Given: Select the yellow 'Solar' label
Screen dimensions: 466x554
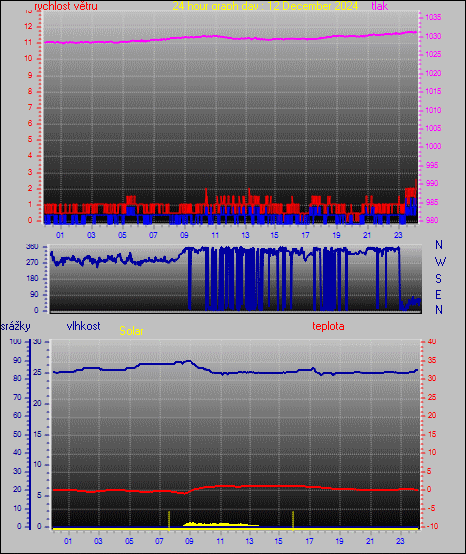Looking at the screenshot, I should tap(131, 331).
